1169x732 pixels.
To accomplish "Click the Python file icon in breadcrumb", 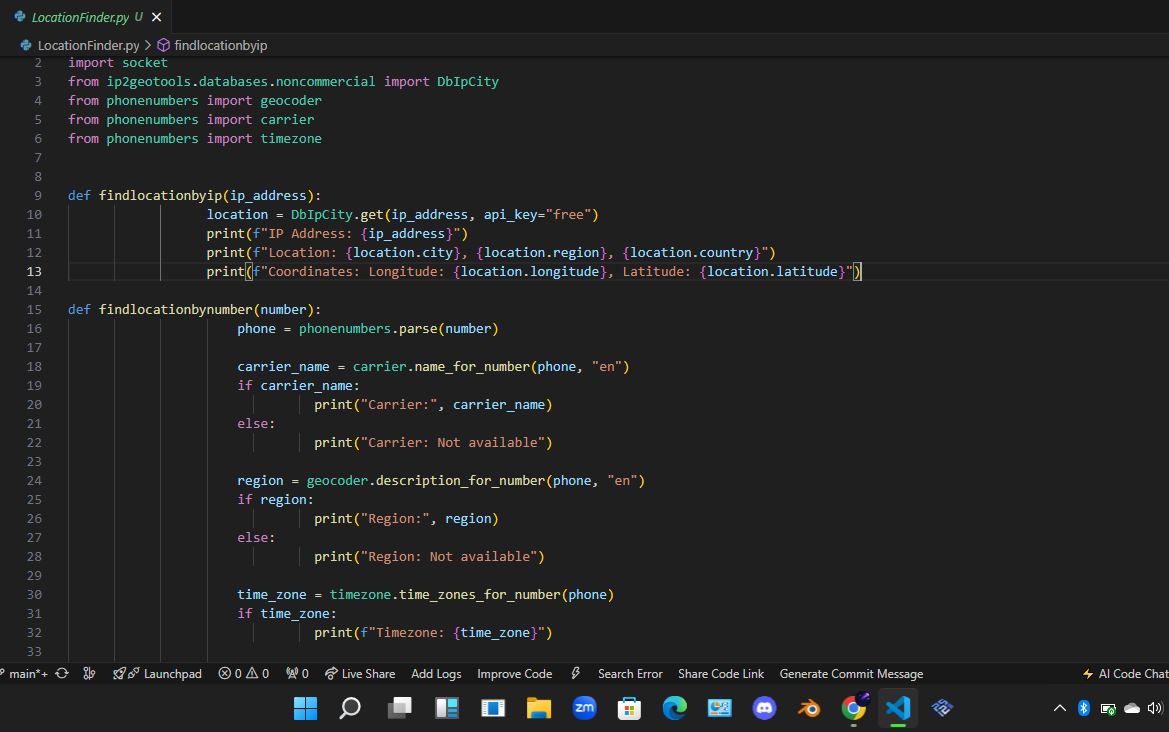I will [26, 45].
